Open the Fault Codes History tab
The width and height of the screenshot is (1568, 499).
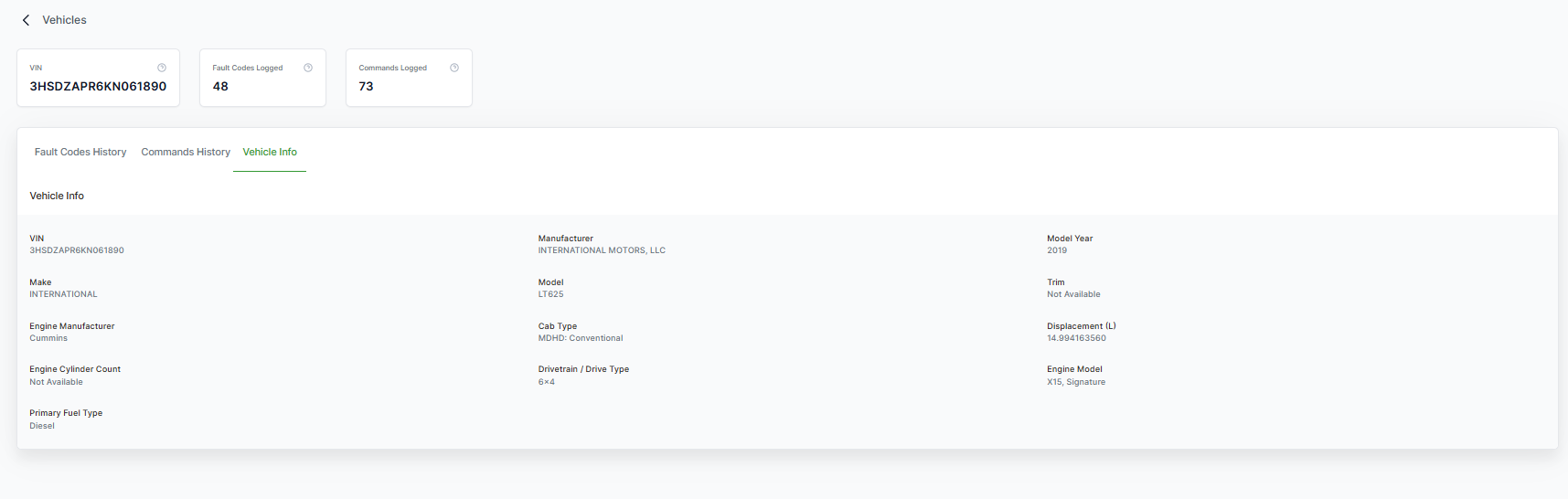click(x=80, y=152)
